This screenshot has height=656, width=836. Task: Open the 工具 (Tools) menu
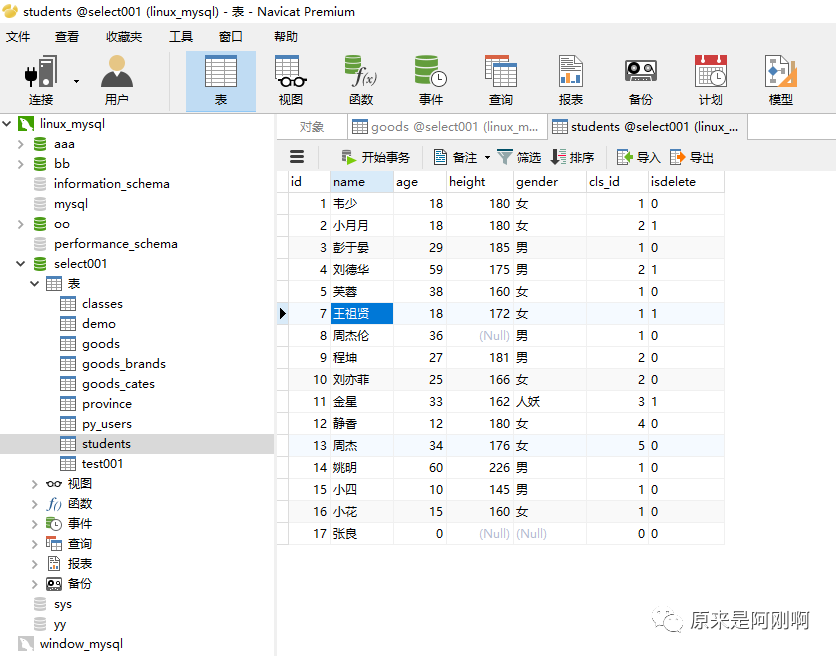coord(181,36)
